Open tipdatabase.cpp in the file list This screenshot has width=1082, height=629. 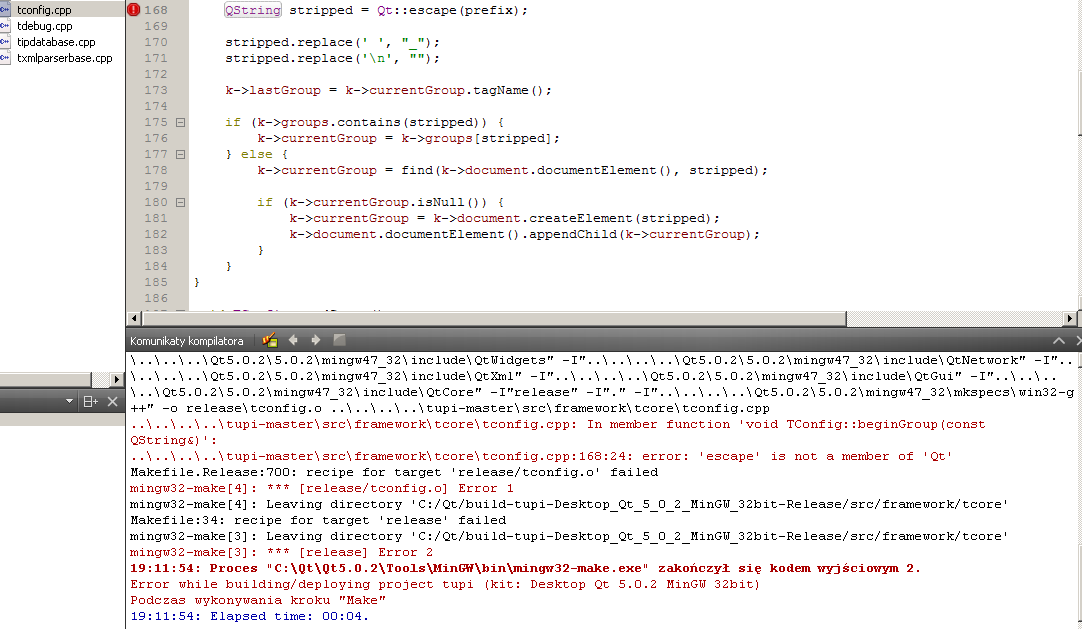coord(56,42)
